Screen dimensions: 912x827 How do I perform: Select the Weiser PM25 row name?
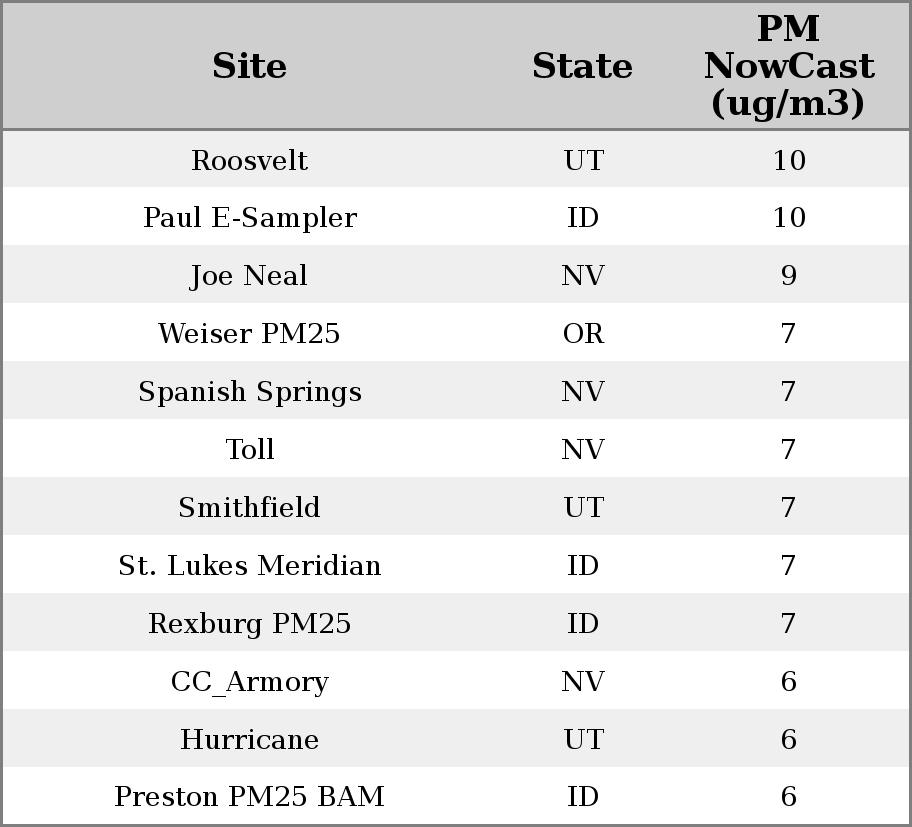pyautogui.click(x=249, y=334)
